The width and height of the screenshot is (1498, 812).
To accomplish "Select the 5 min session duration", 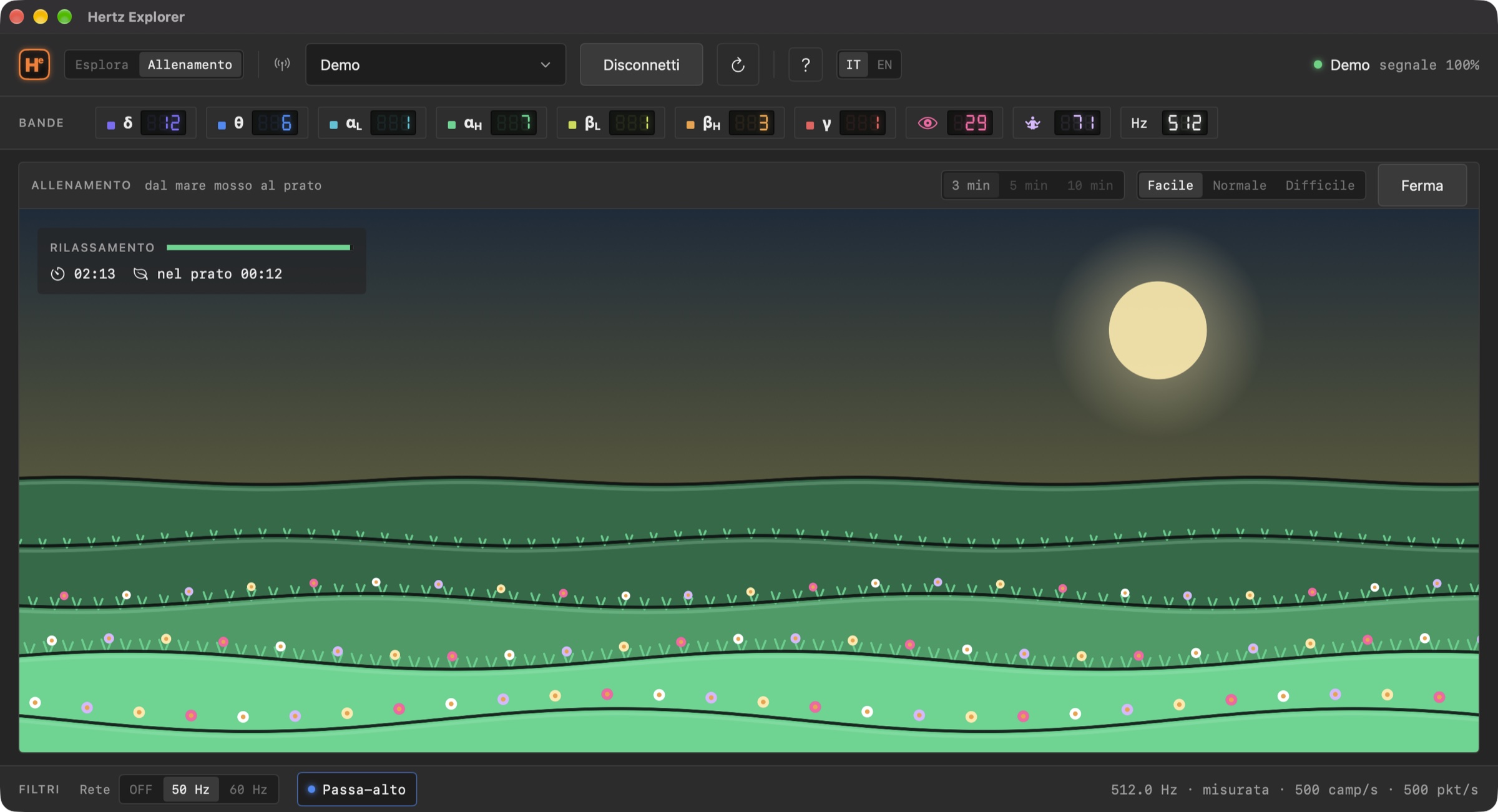I will [x=1028, y=185].
